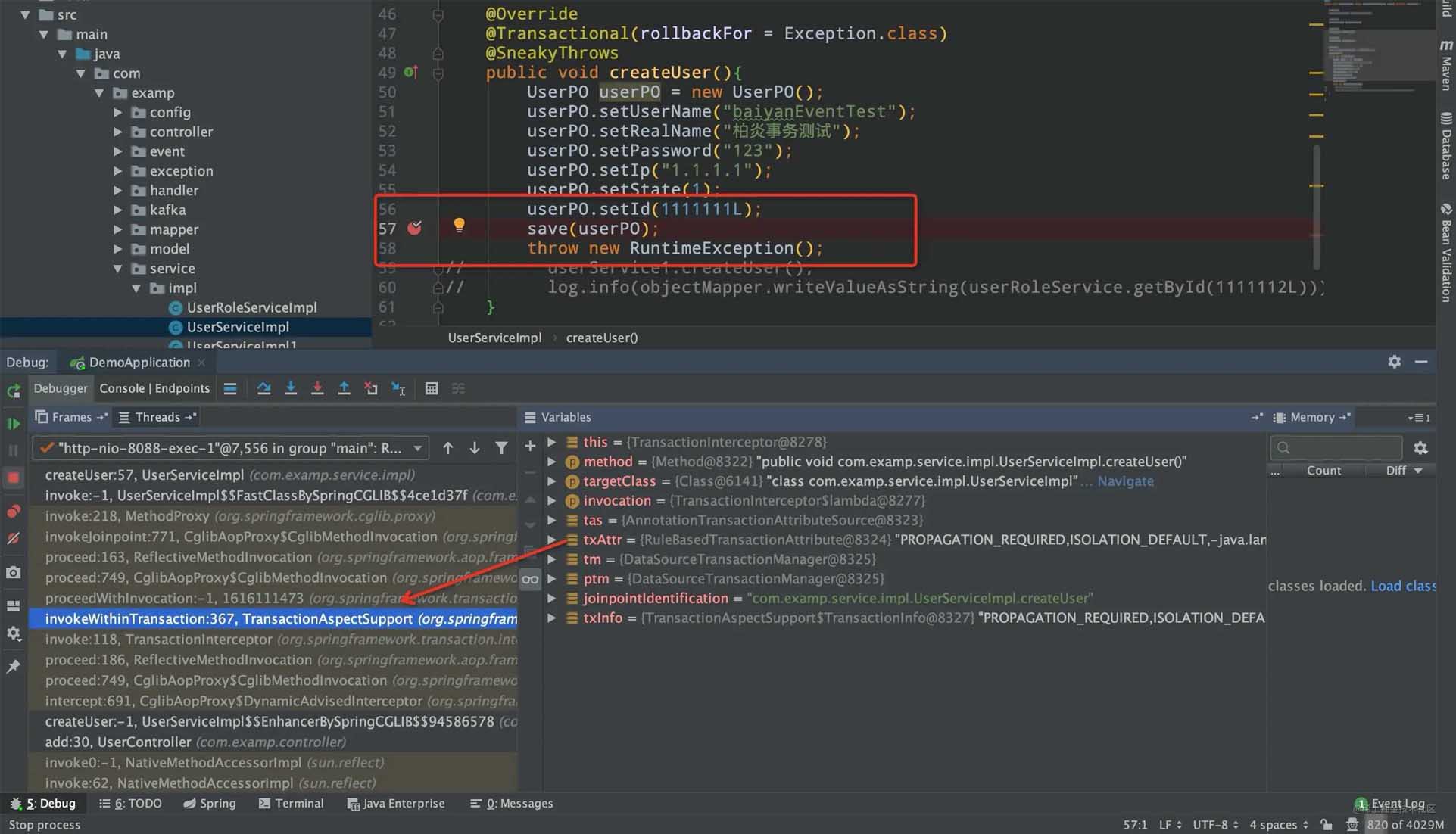Click the Navigate link beside targetClass

coord(1125,481)
